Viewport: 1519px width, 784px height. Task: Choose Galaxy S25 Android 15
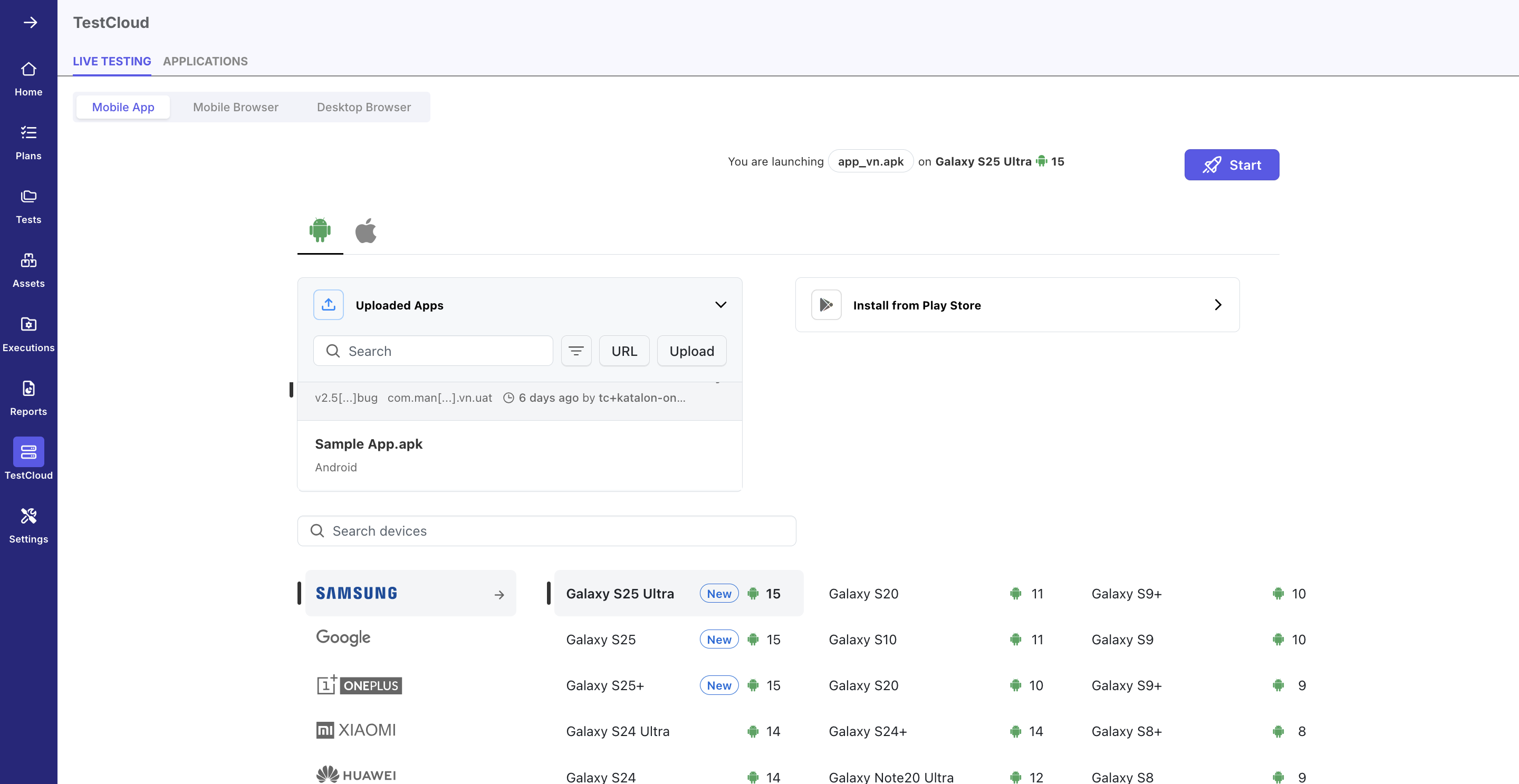tap(679, 639)
